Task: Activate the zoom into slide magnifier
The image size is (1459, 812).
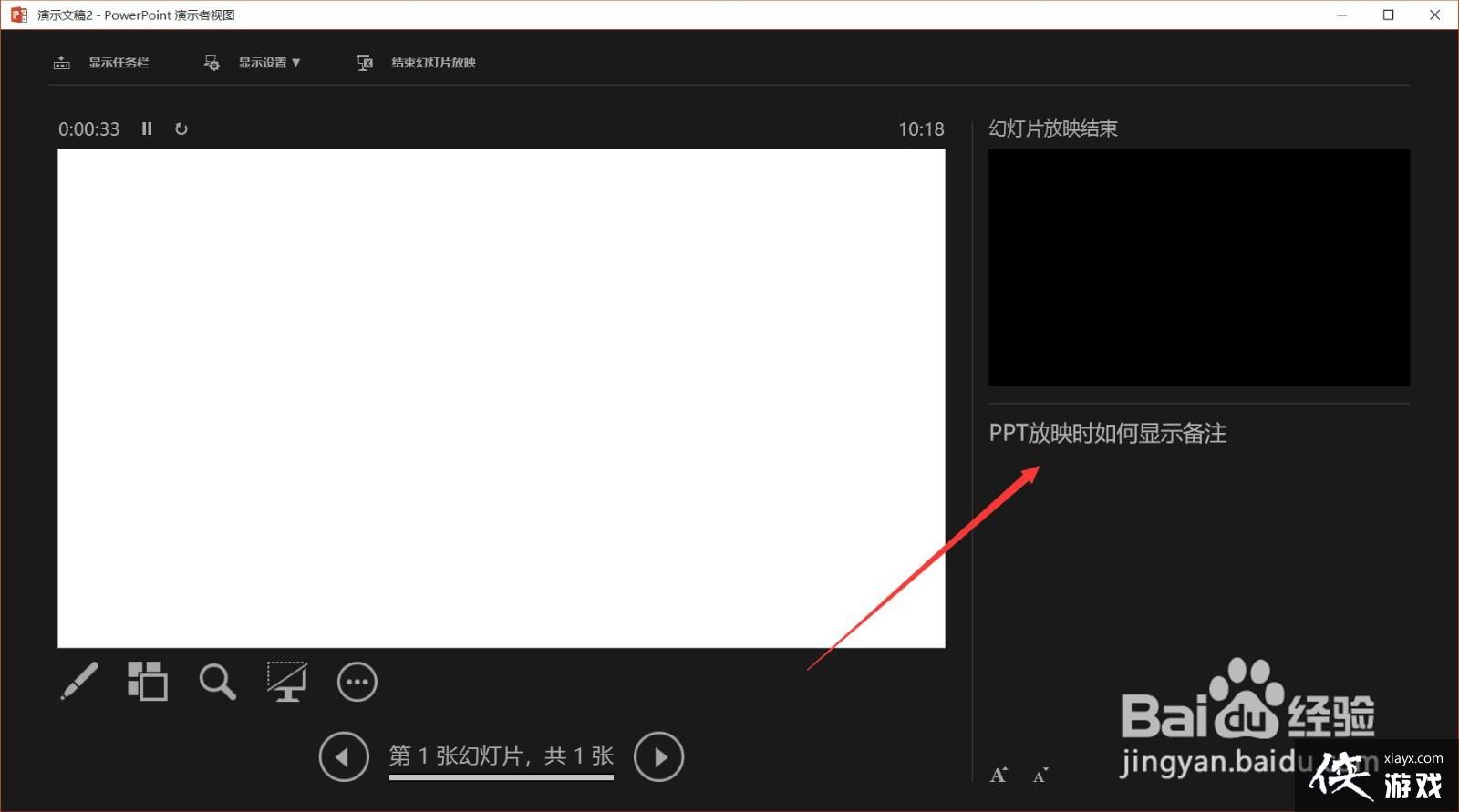Action: click(x=217, y=681)
